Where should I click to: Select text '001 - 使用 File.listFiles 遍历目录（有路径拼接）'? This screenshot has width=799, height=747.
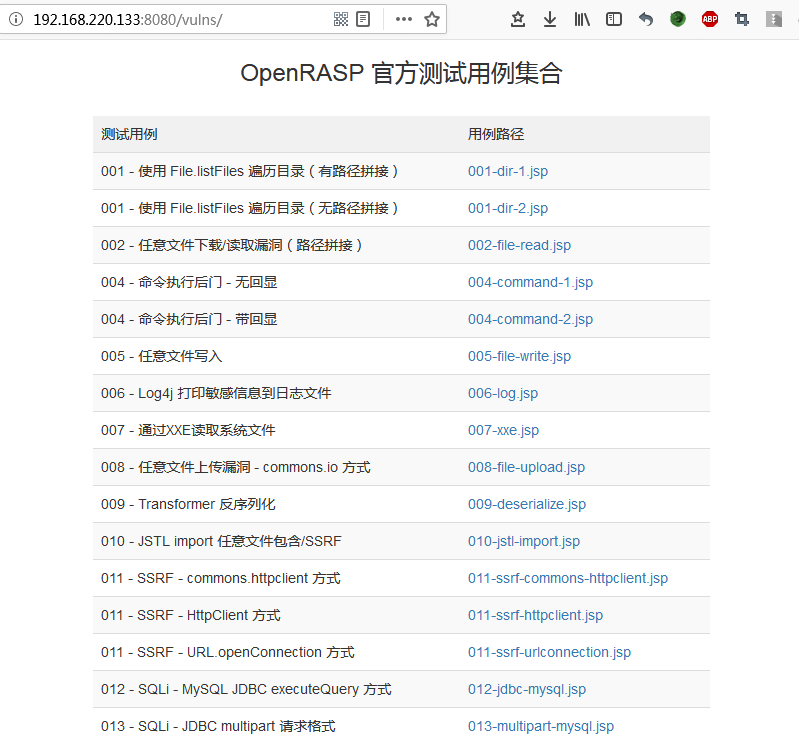250,171
